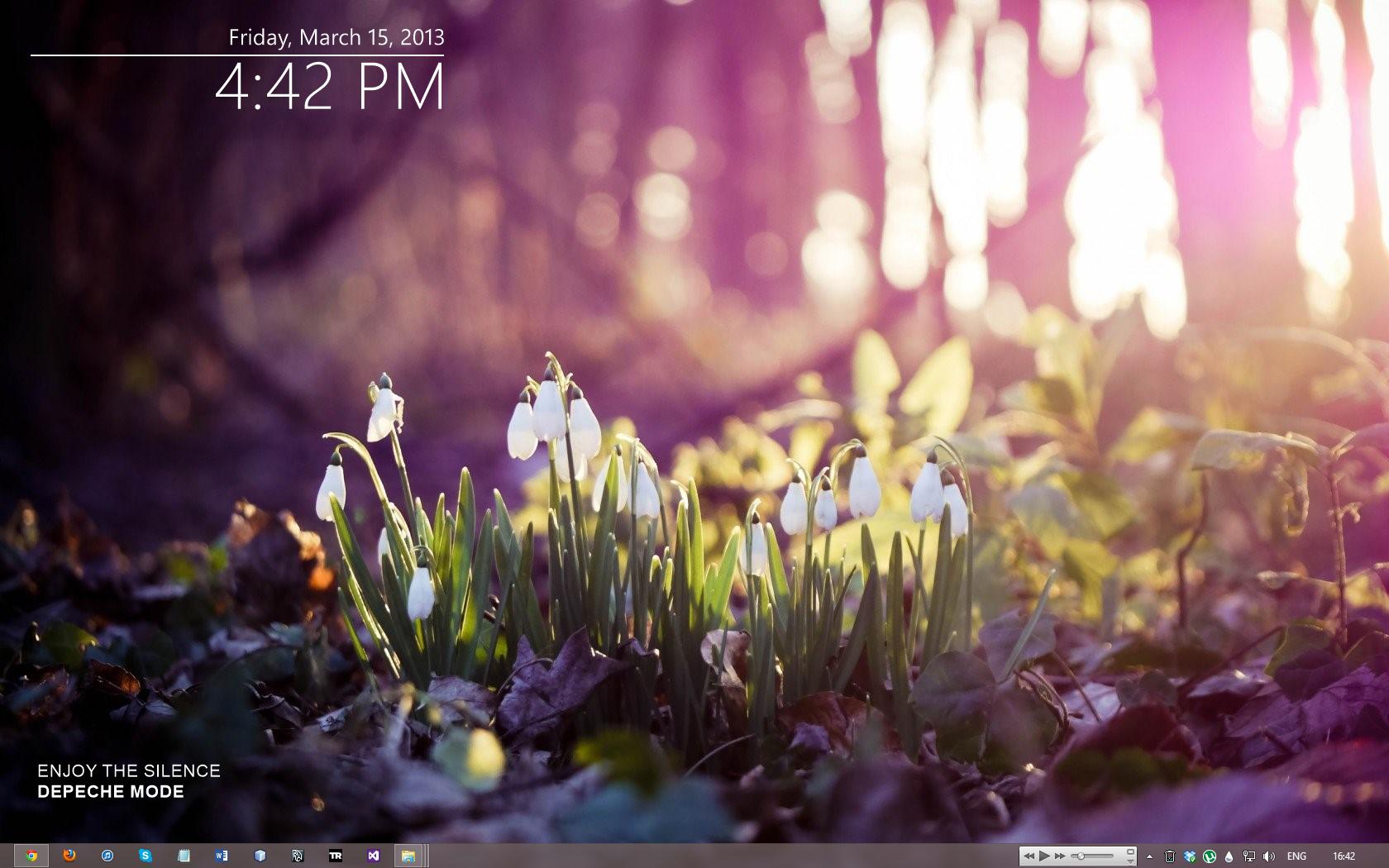Skip to the next track in mini player
This screenshot has height=868, width=1389.
1060,856
